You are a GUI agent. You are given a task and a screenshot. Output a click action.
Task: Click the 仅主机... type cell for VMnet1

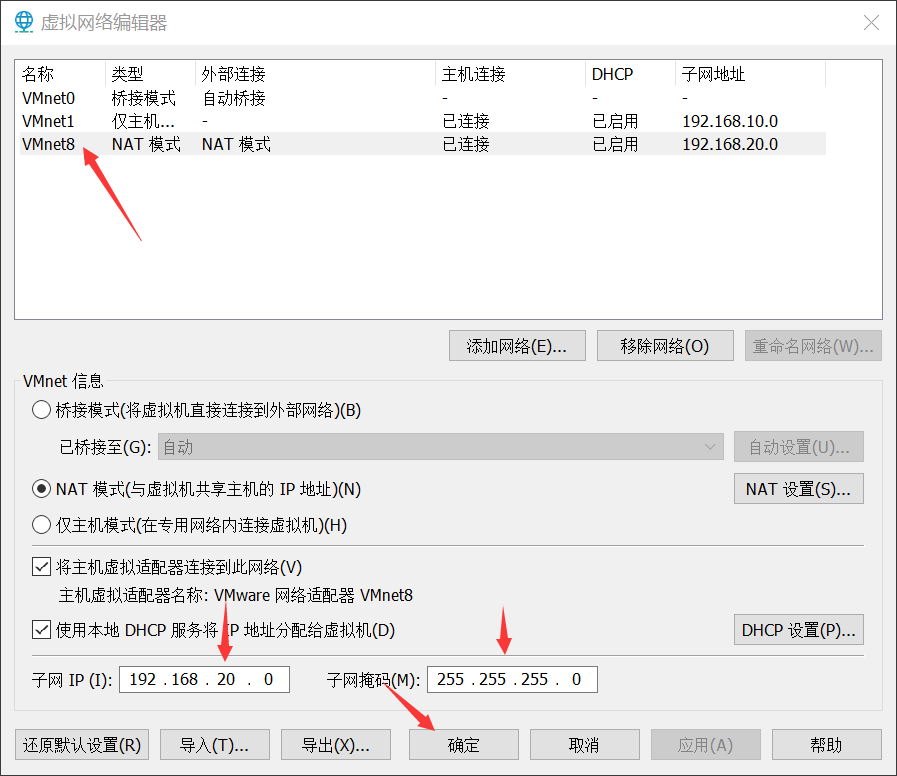[x=143, y=121]
